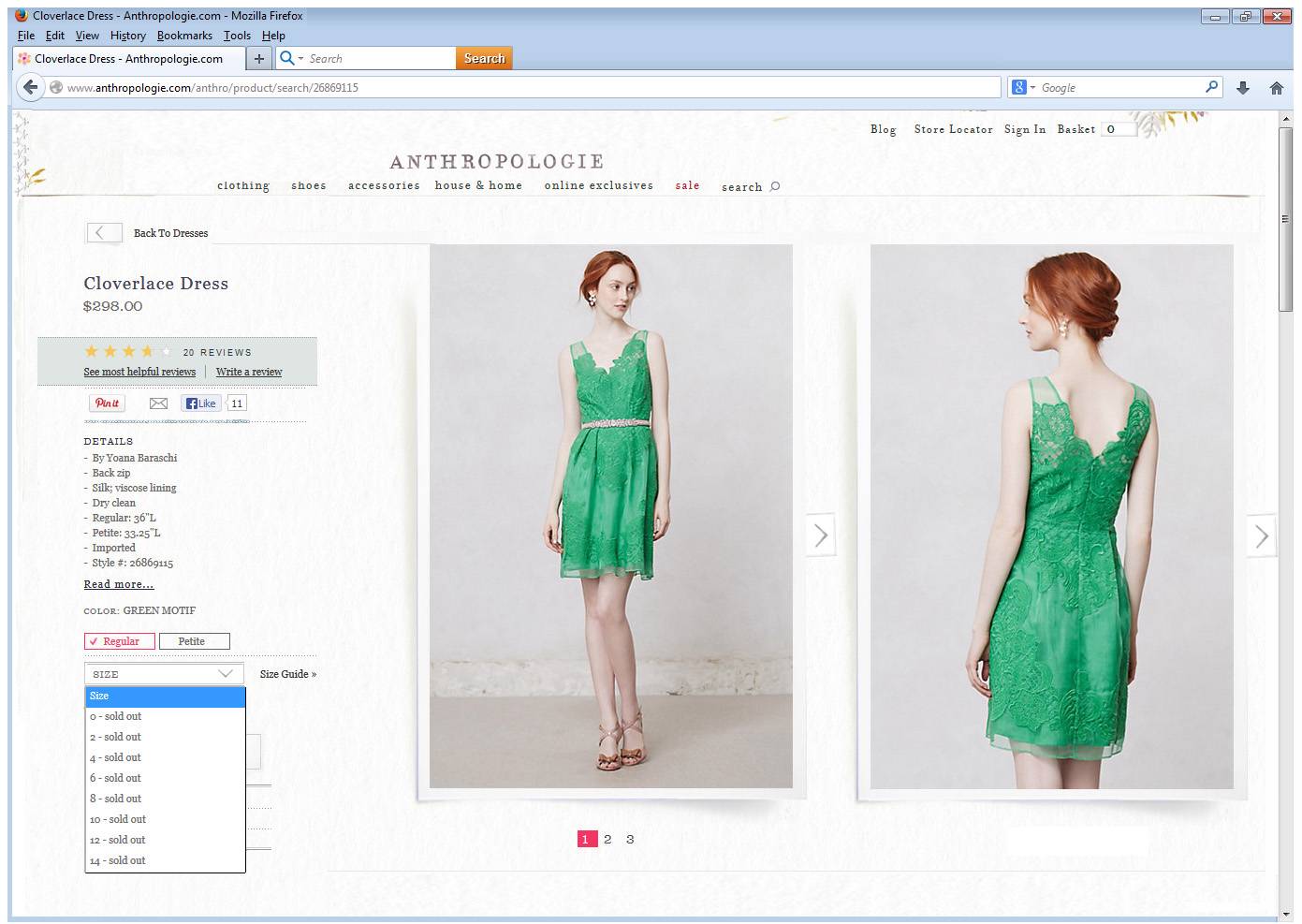Choose size 2 - sold out option
The image size is (1302, 924).
165,737
